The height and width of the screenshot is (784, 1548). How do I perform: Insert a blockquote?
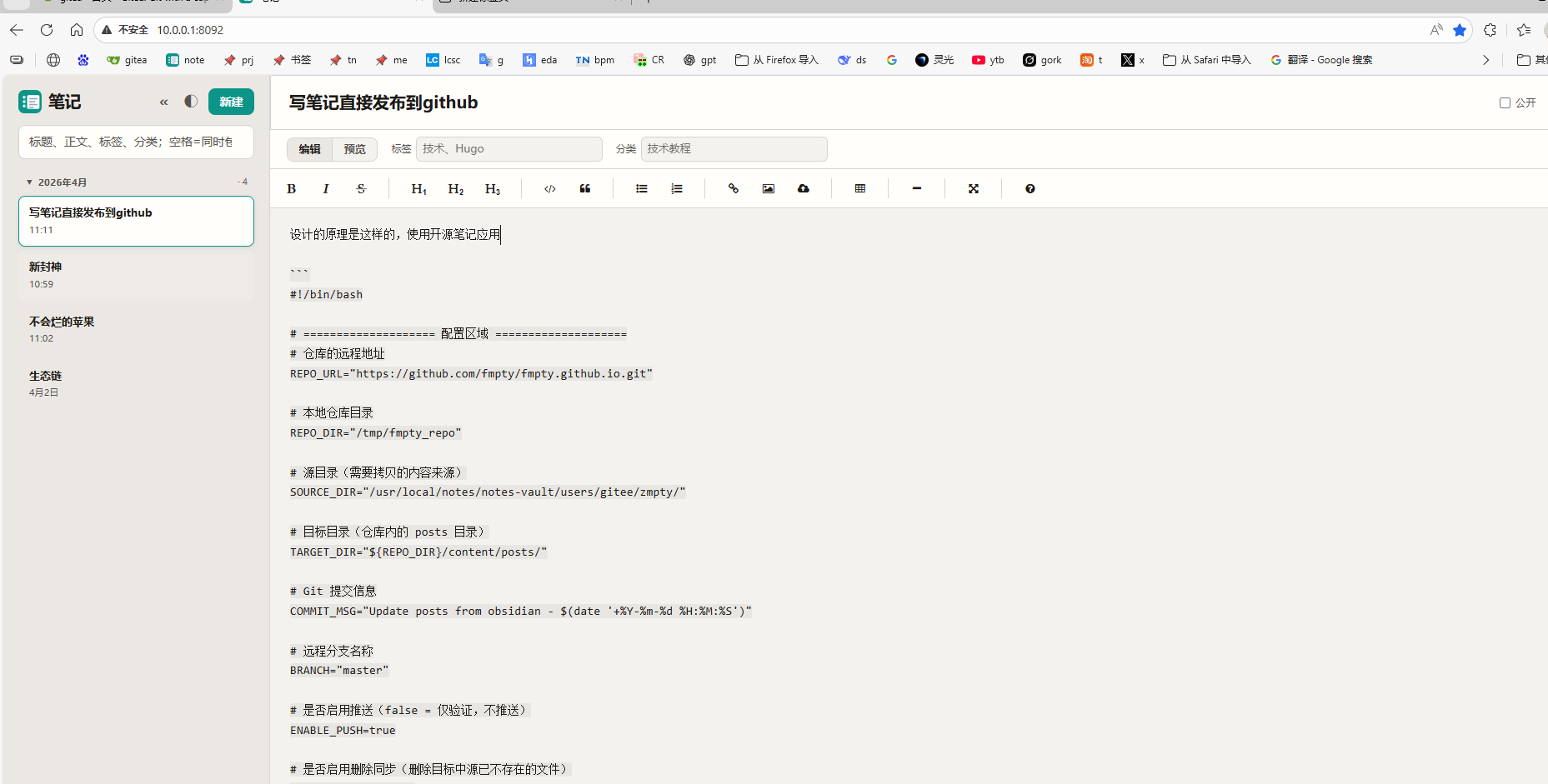click(x=585, y=189)
